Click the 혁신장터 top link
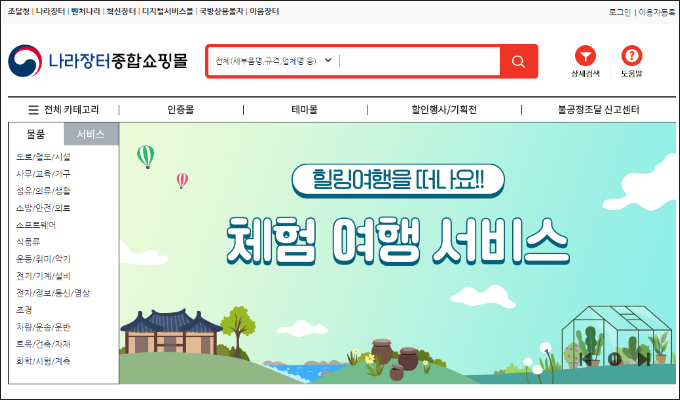This screenshot has width=680, height=400. (x=121, y=12)
